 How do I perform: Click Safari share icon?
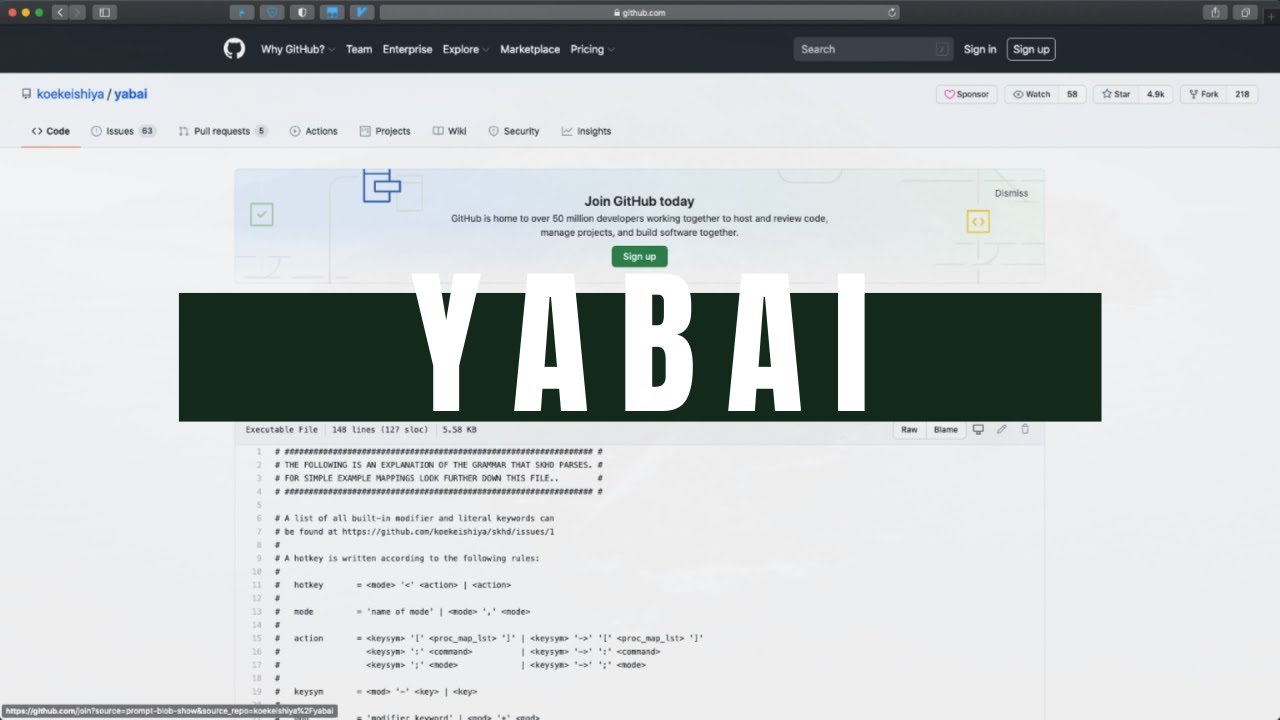pos(1216,12)
